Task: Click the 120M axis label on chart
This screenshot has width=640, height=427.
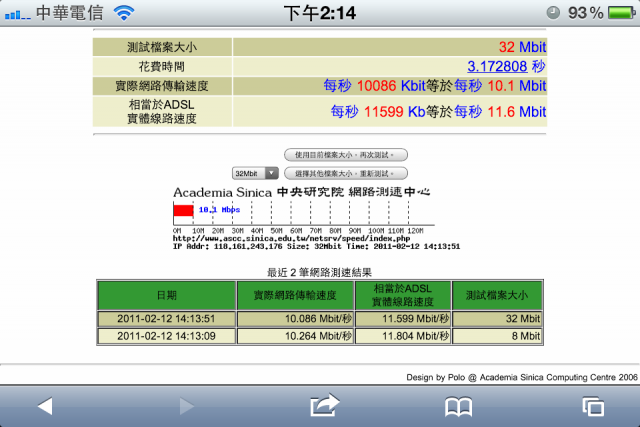Action: pos(415,231)
